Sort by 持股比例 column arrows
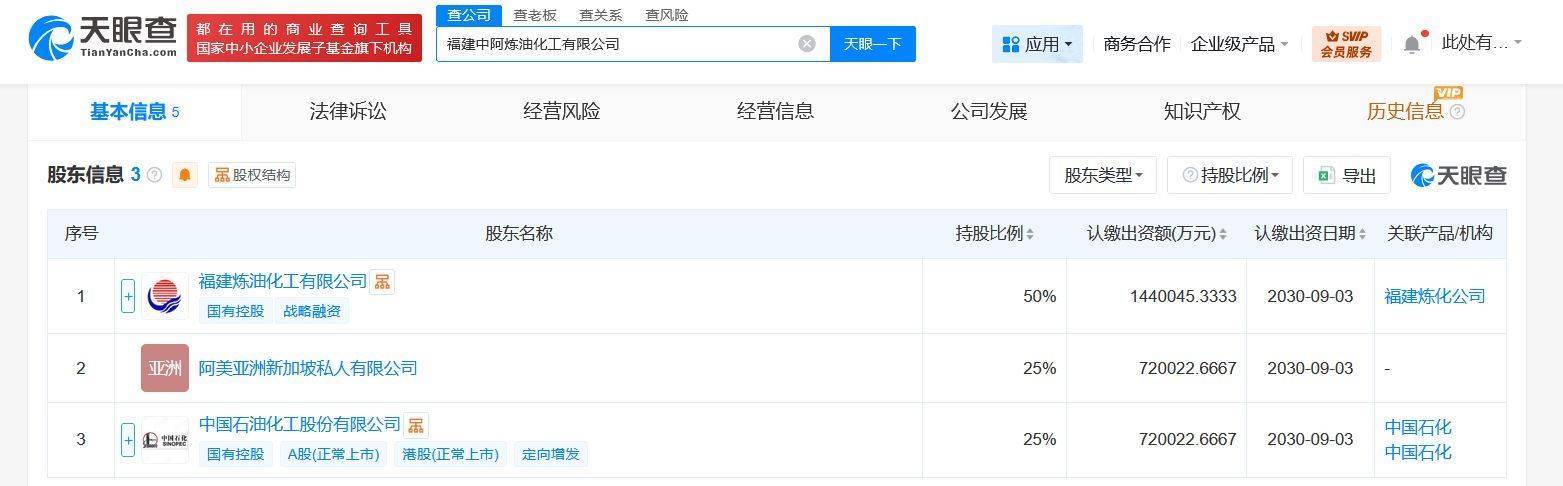The image size is (1563, 486). [x=1030, y=234]
